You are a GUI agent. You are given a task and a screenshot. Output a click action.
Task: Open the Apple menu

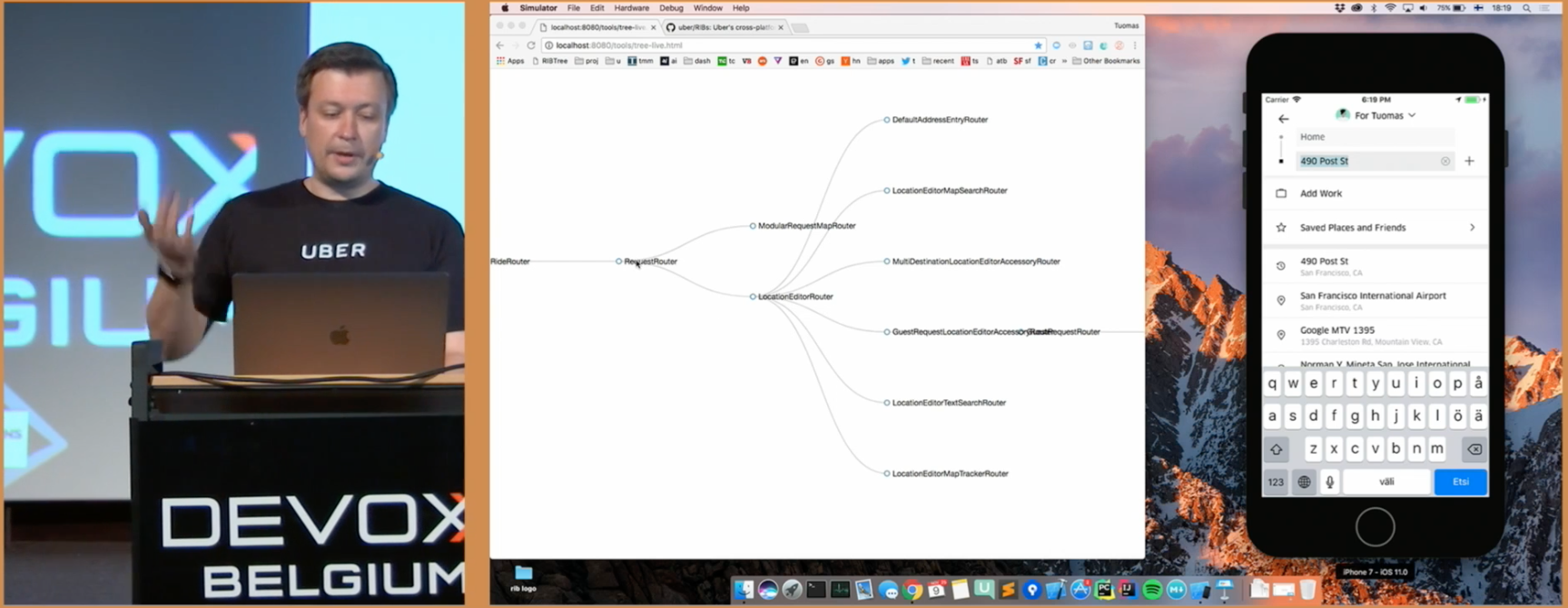point(505,8)
